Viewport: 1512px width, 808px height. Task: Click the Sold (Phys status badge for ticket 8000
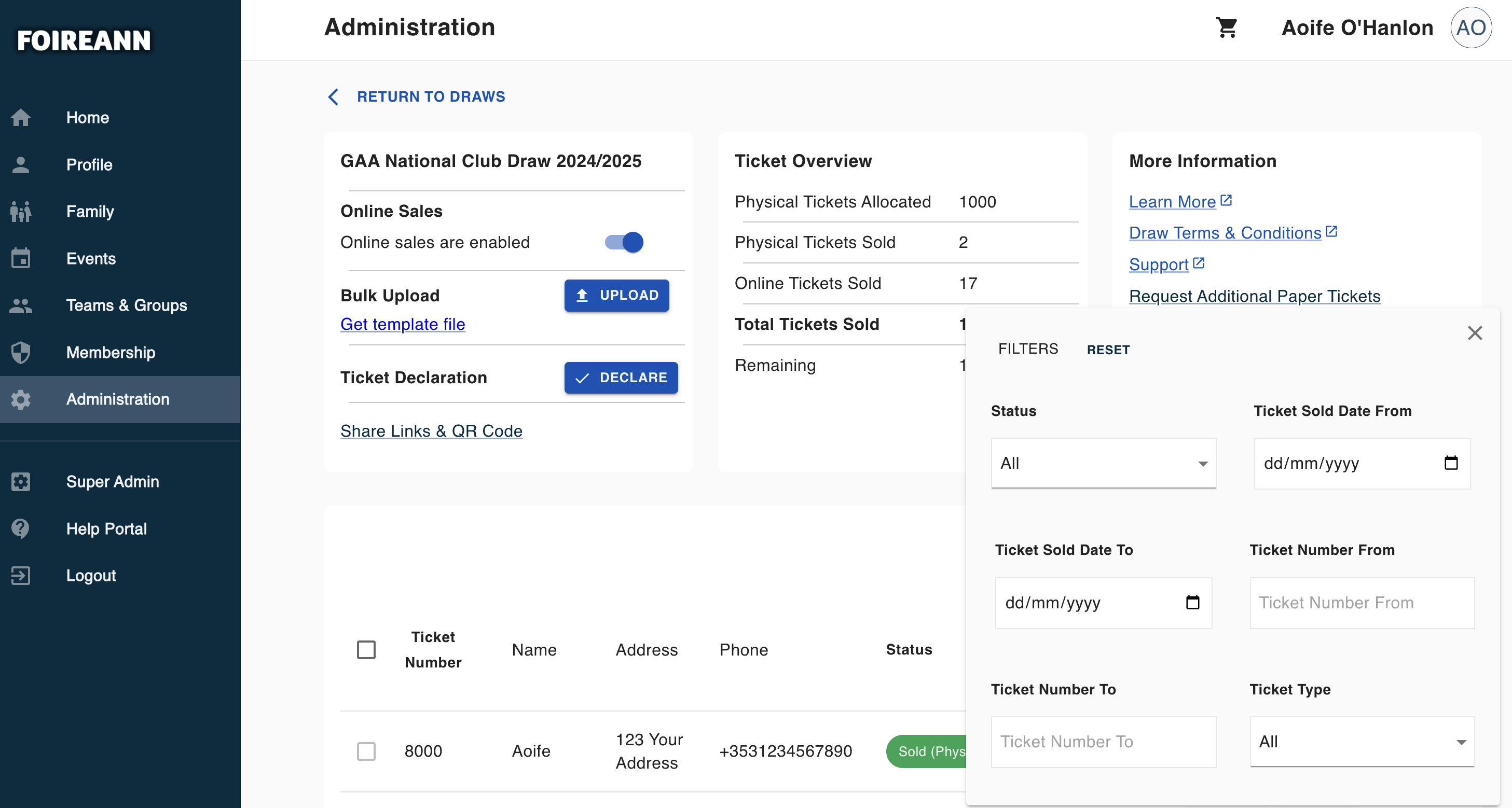click(926, 751)
